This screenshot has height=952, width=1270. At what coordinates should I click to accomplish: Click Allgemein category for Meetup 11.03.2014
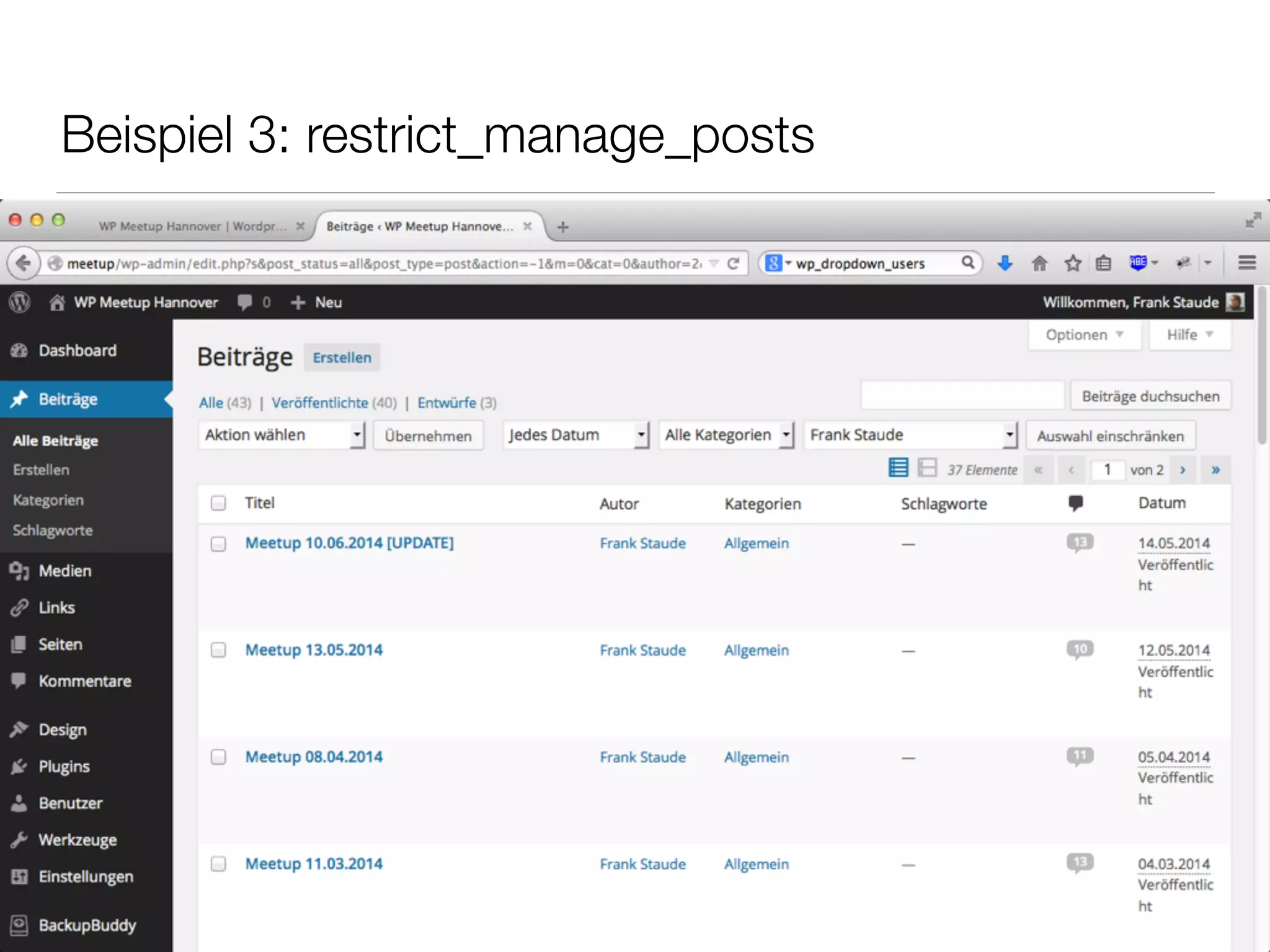coord(757,864)
